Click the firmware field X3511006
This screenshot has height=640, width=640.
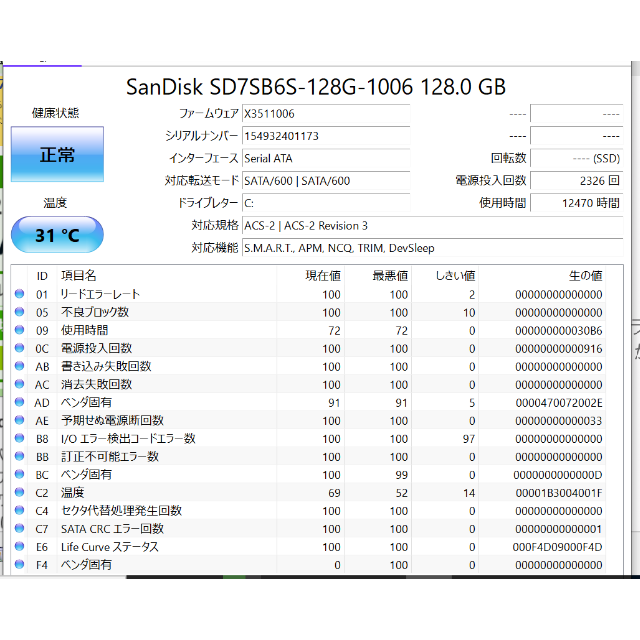coord(326,113)
